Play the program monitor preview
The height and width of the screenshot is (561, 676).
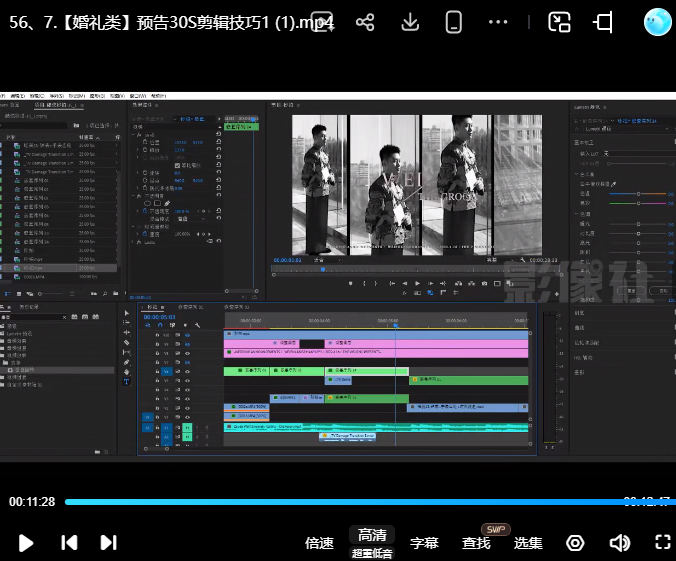coord(417,284)
